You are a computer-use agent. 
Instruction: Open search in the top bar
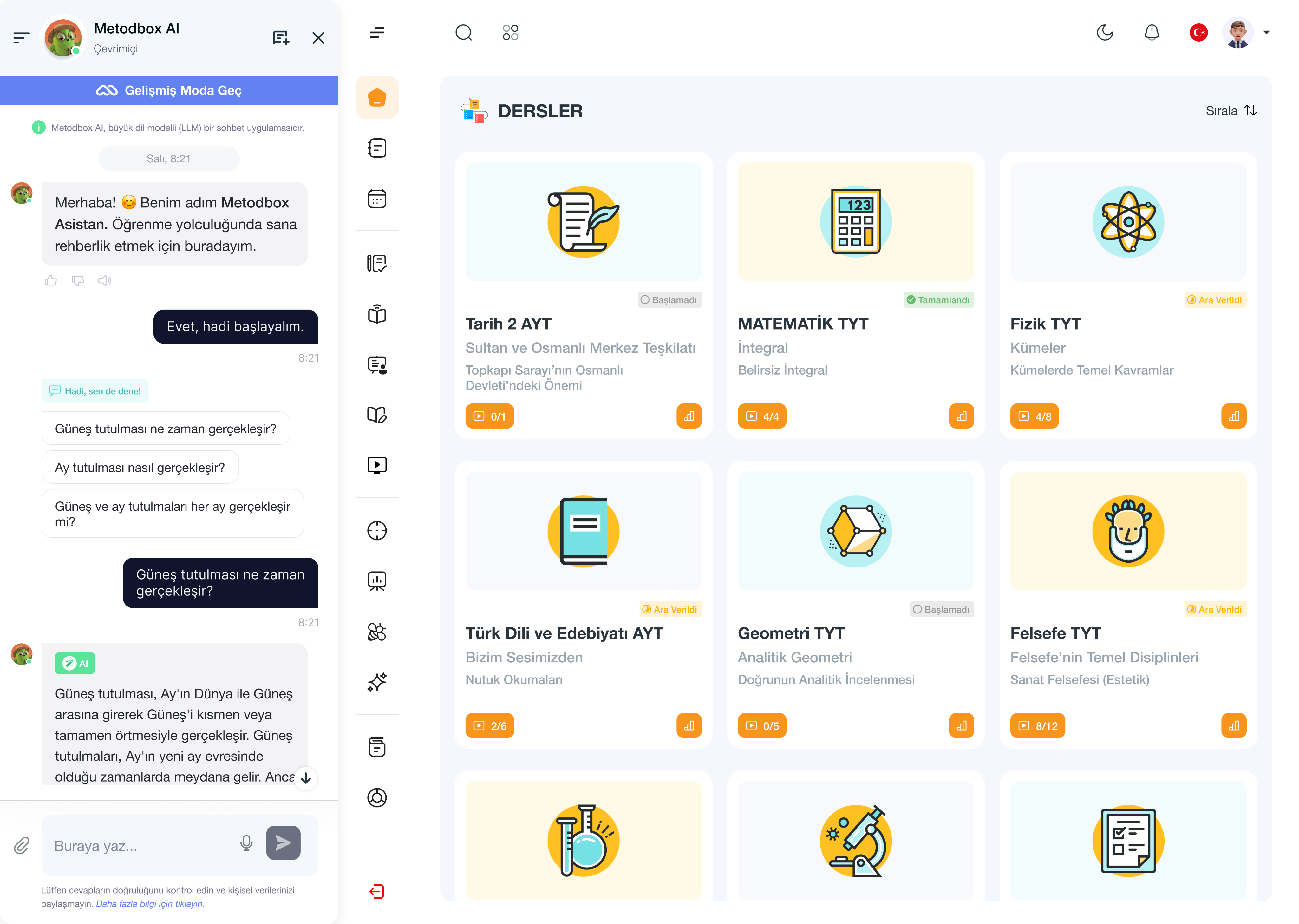click(x=464, y=32)
